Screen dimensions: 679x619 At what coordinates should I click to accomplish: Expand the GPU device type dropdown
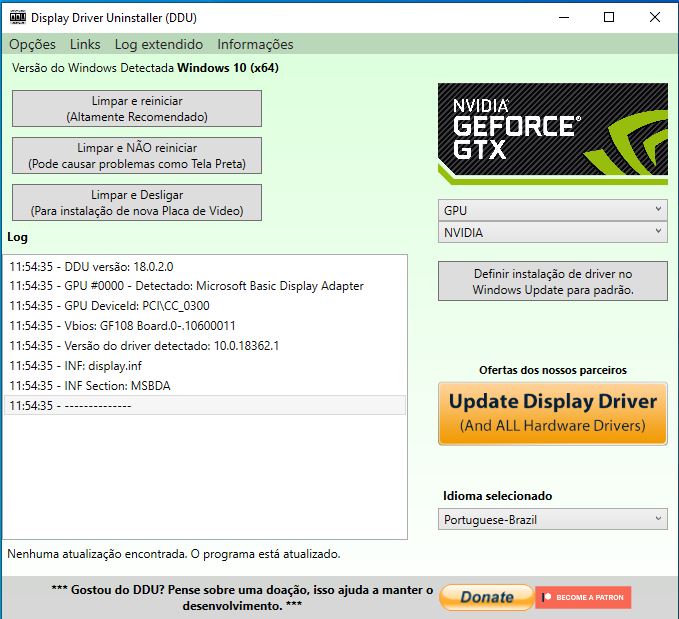553,211
